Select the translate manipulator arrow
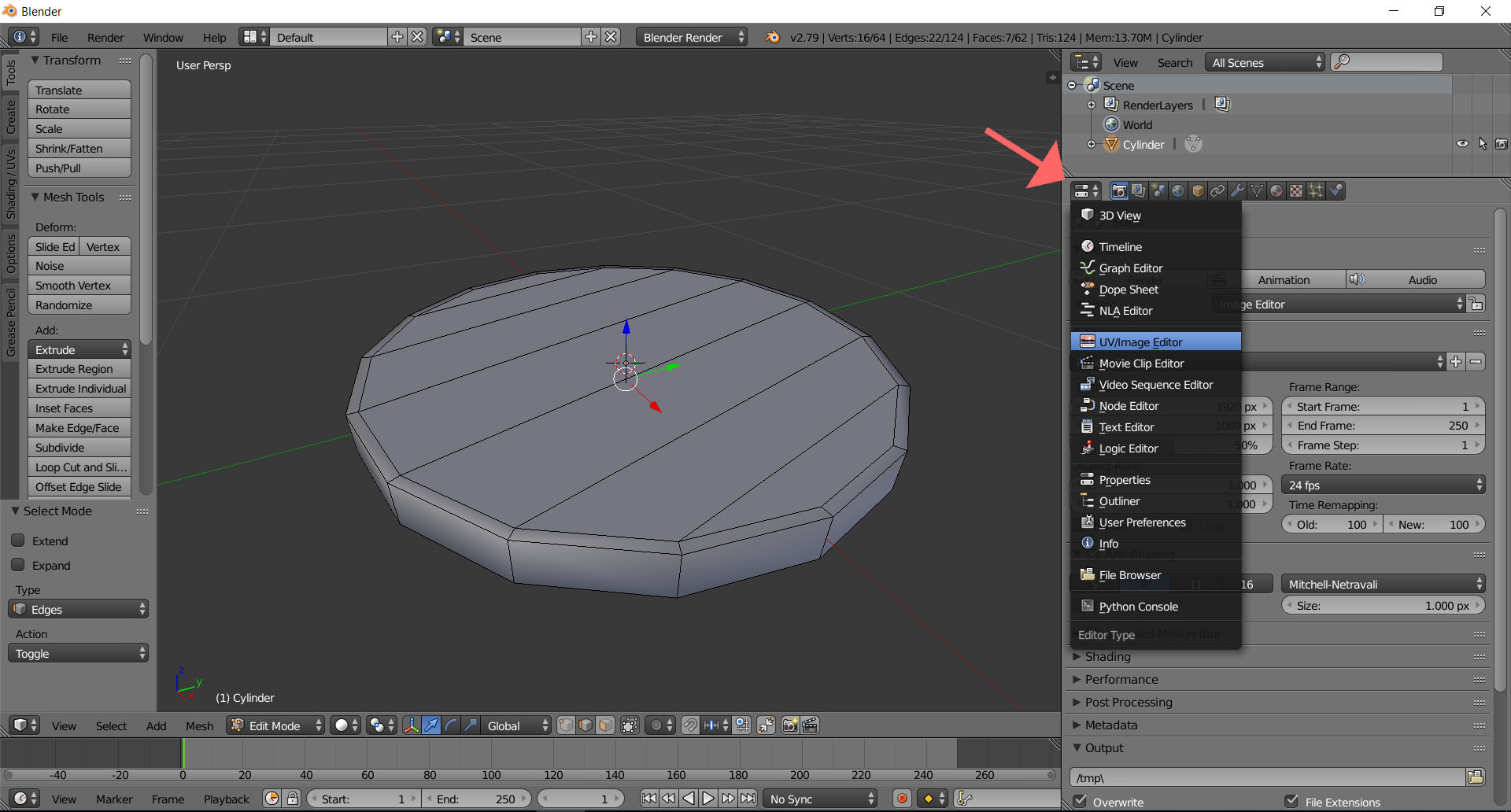The image size is (1511, 812). click(x=431, y=725)
